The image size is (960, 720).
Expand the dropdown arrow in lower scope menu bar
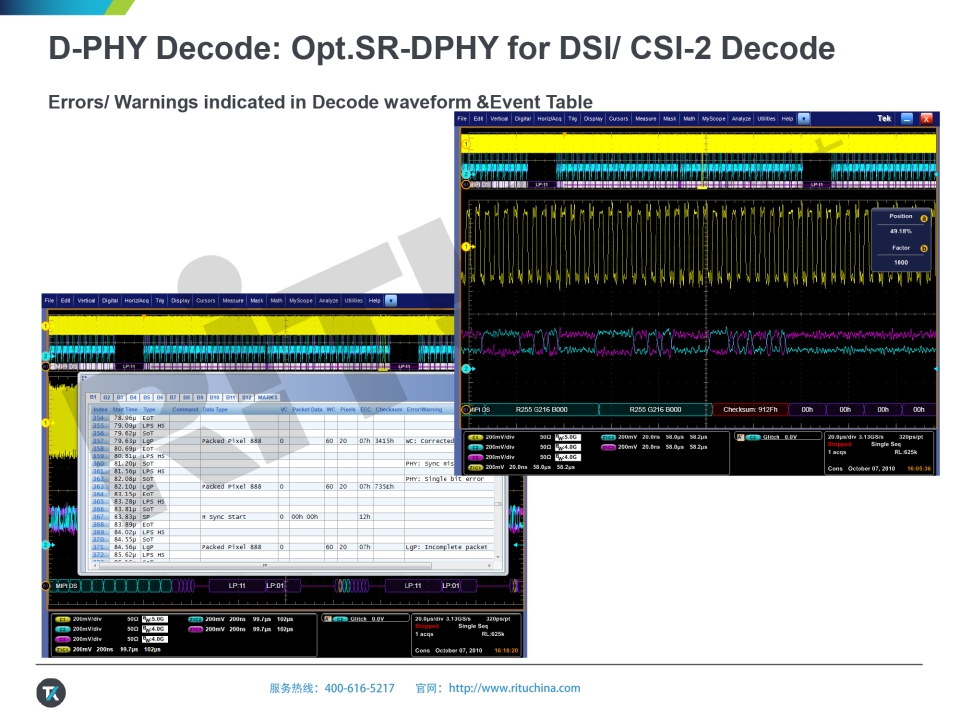(391, 300)
